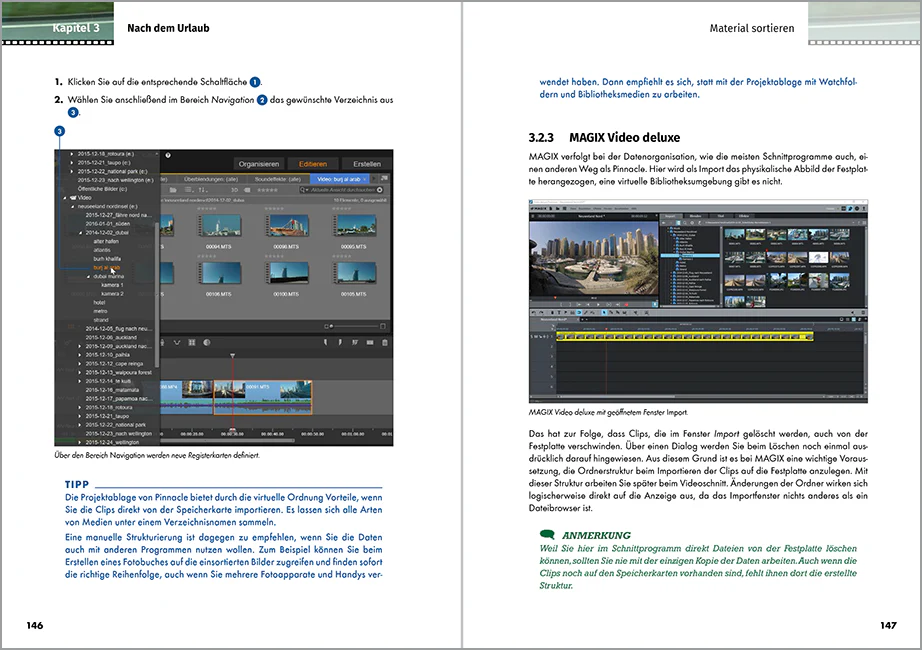This screenshot has width=922, height=650.
Task: Select the 00091.MTS clip on Pinnacle timeline
Action: [x=262, y=398]
